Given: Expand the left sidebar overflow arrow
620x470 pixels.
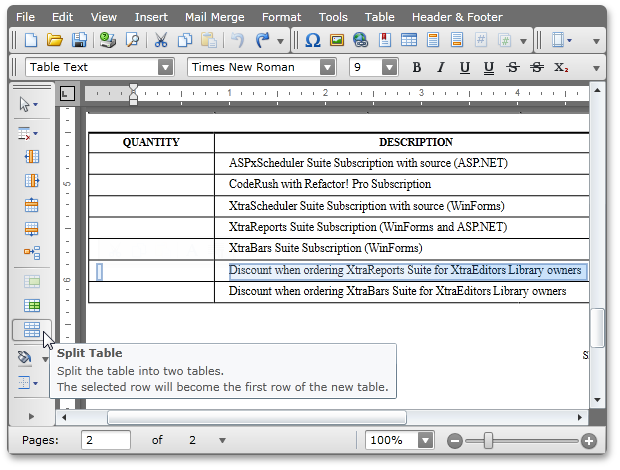Looking at the screenshot, I should pos(32,416).
